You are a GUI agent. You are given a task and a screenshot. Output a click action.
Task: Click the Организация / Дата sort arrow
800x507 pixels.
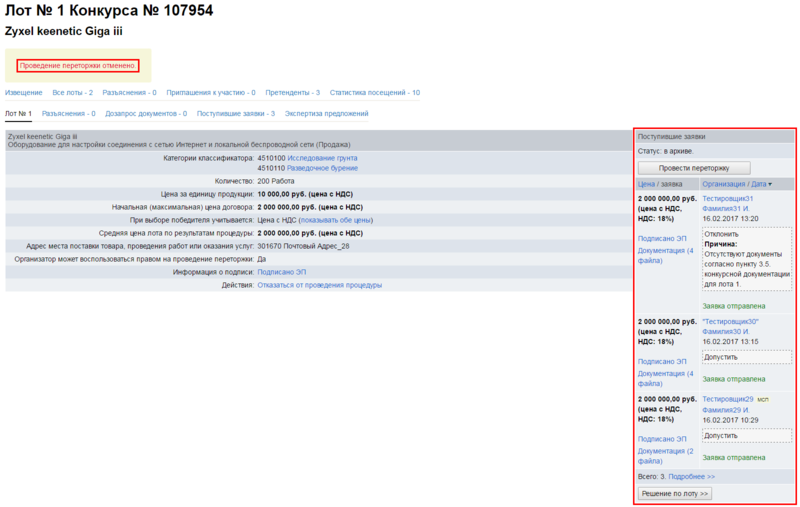pyautogui.click(x=770, y=184)
